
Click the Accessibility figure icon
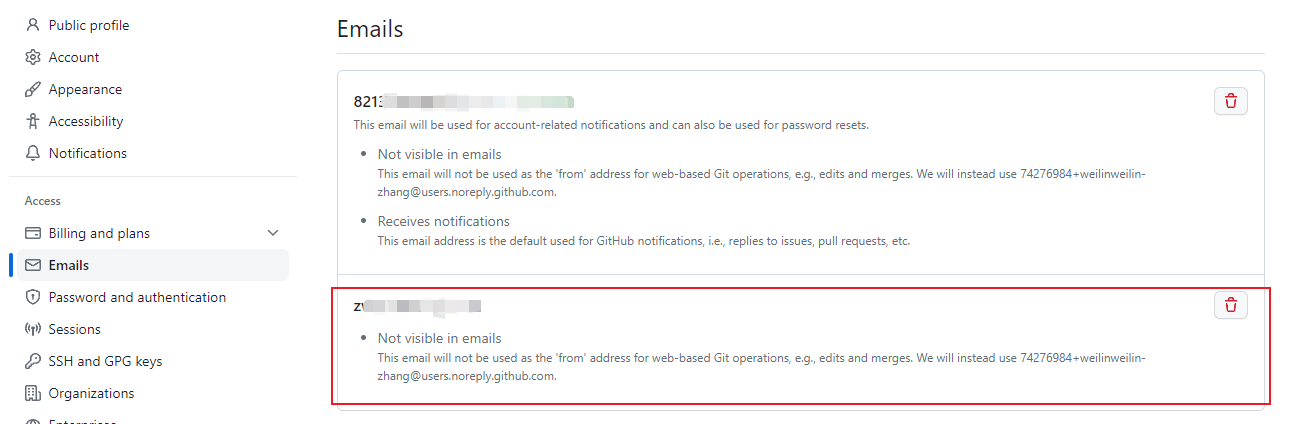pos(33,121)
